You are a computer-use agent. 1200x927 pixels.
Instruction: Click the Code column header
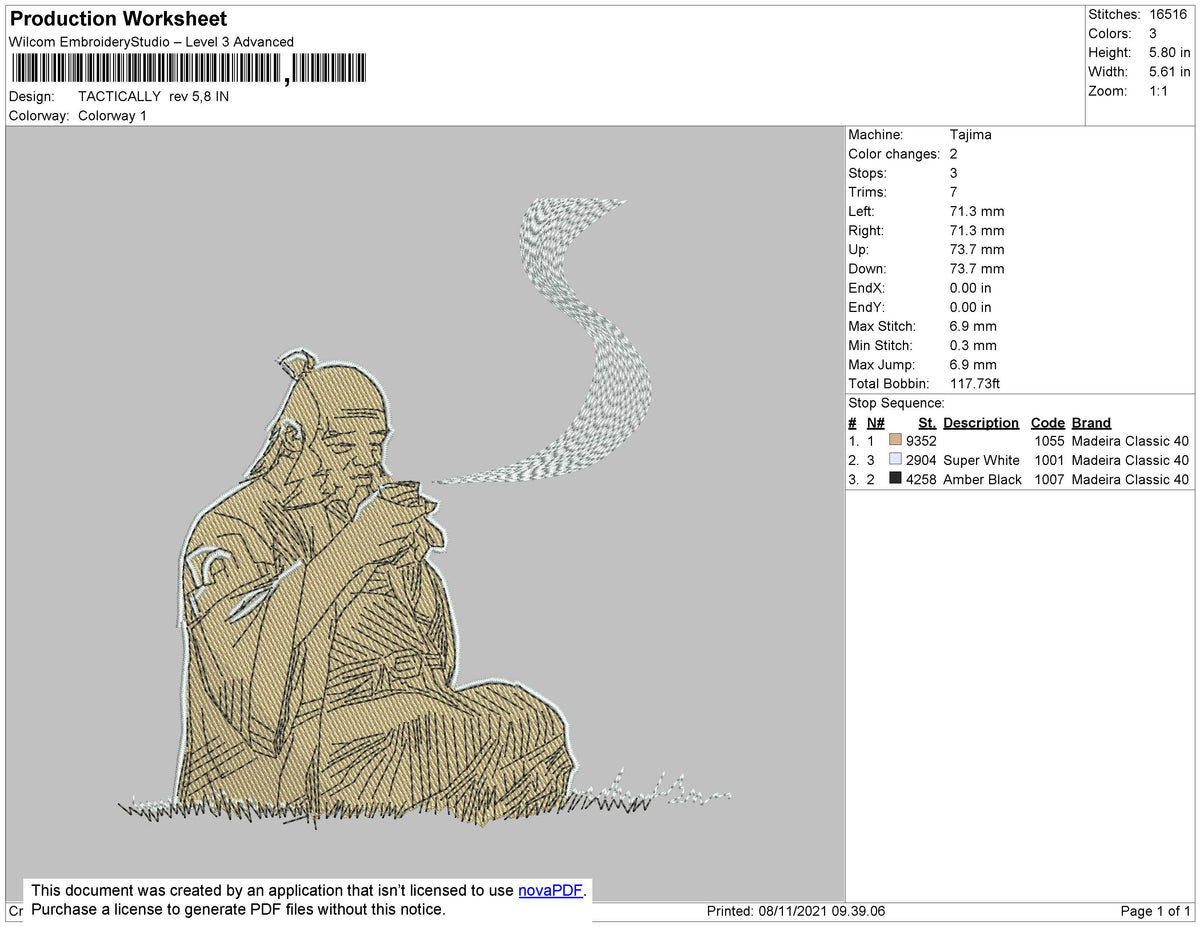pyautogui.click(x=1048, y=423)
